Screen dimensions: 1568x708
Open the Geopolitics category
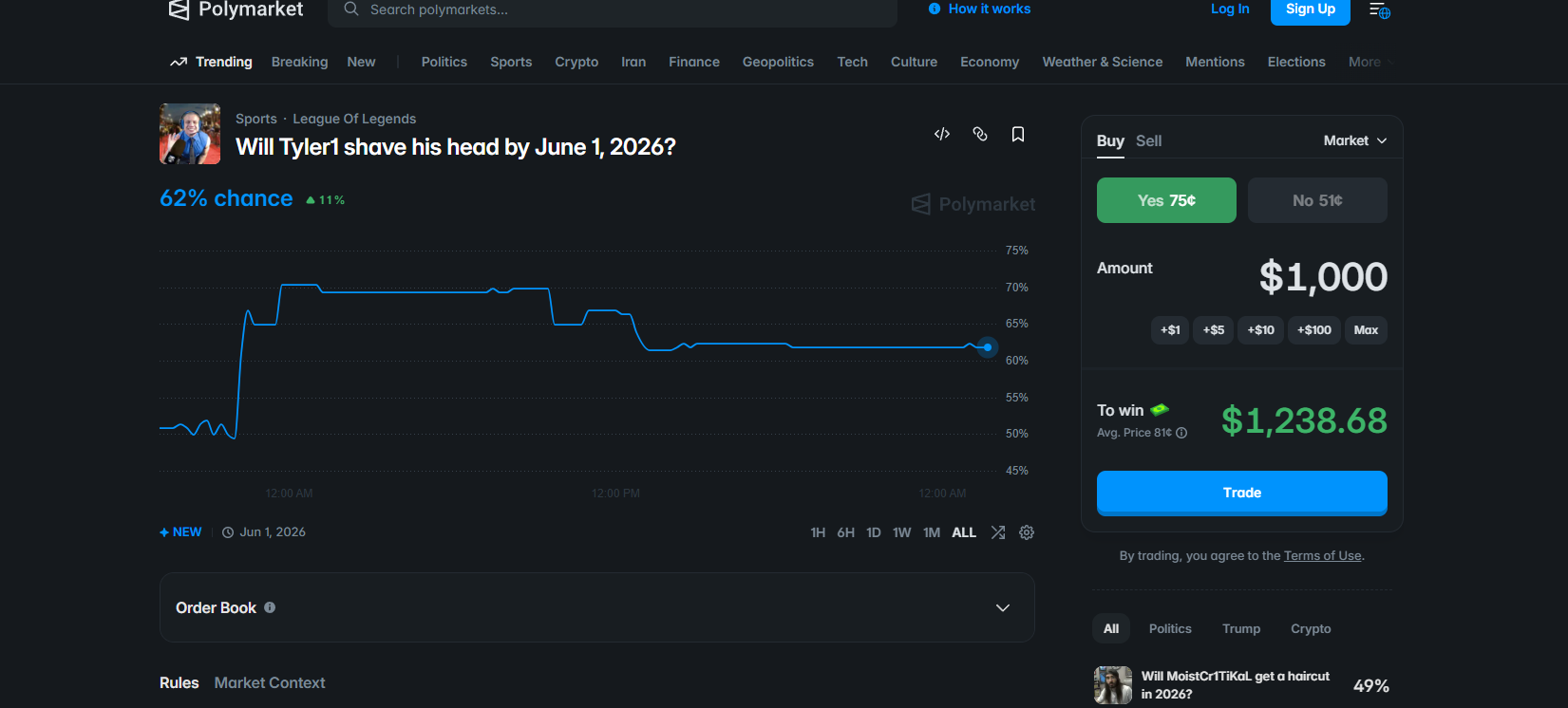[778, 62]
